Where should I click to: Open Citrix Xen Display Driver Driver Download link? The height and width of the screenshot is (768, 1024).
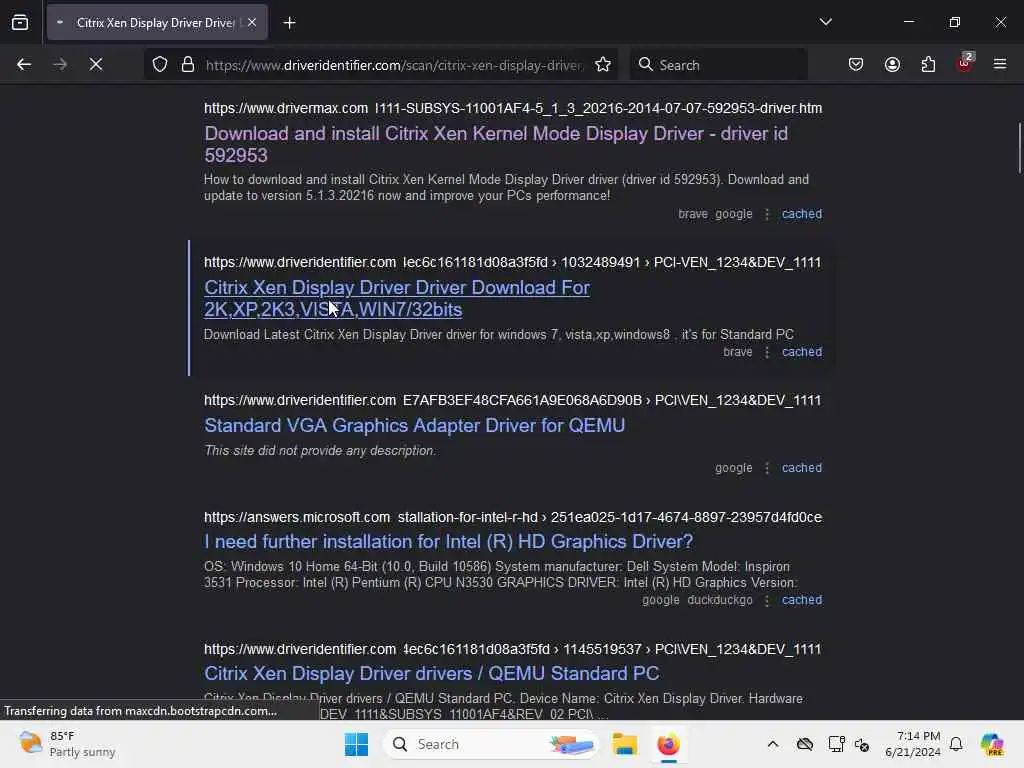397,298
